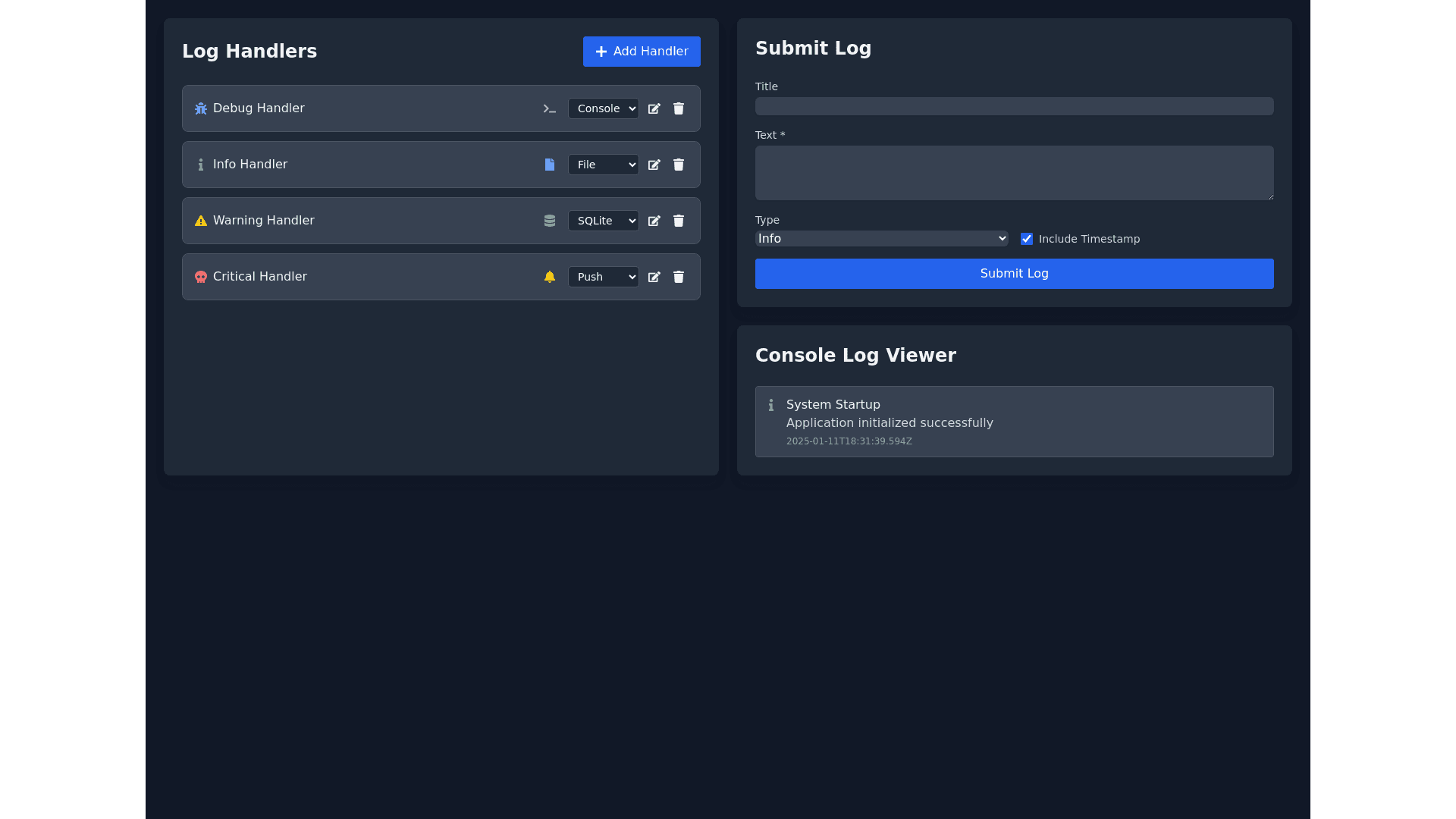Open the Console dropdown for Debug Handler
The width and height of the screenshot is (1456, 819).
pos(604,108)
